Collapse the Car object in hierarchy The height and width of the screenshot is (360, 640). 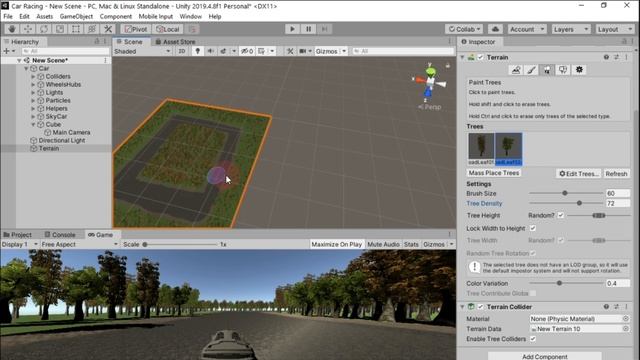pos(27,68)
